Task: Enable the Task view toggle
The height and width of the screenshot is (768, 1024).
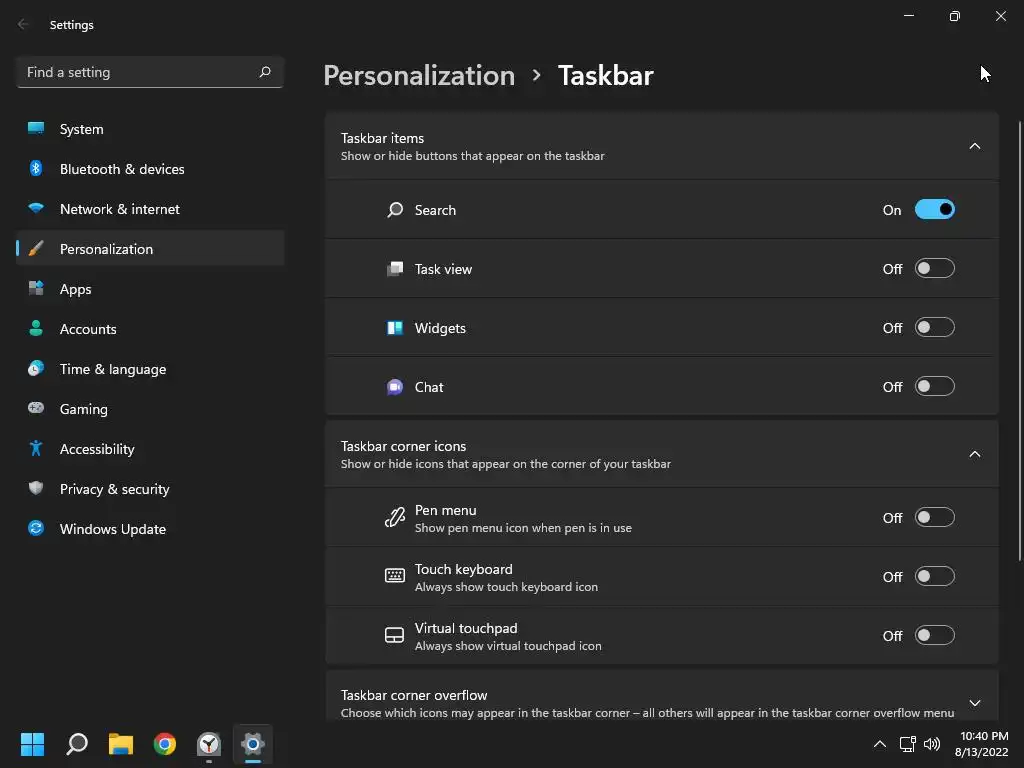Action: pyautogui.click(x=934, y=269)
